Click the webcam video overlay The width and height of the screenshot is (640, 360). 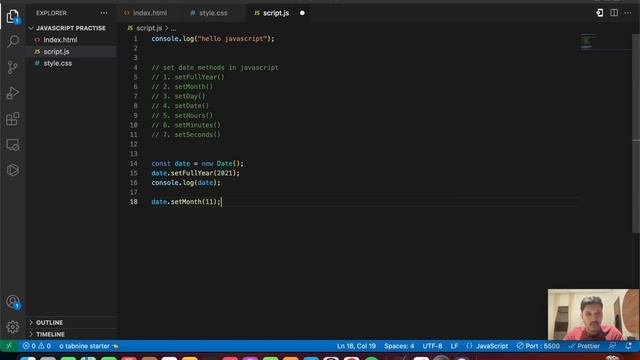click(x=593, y=315)
